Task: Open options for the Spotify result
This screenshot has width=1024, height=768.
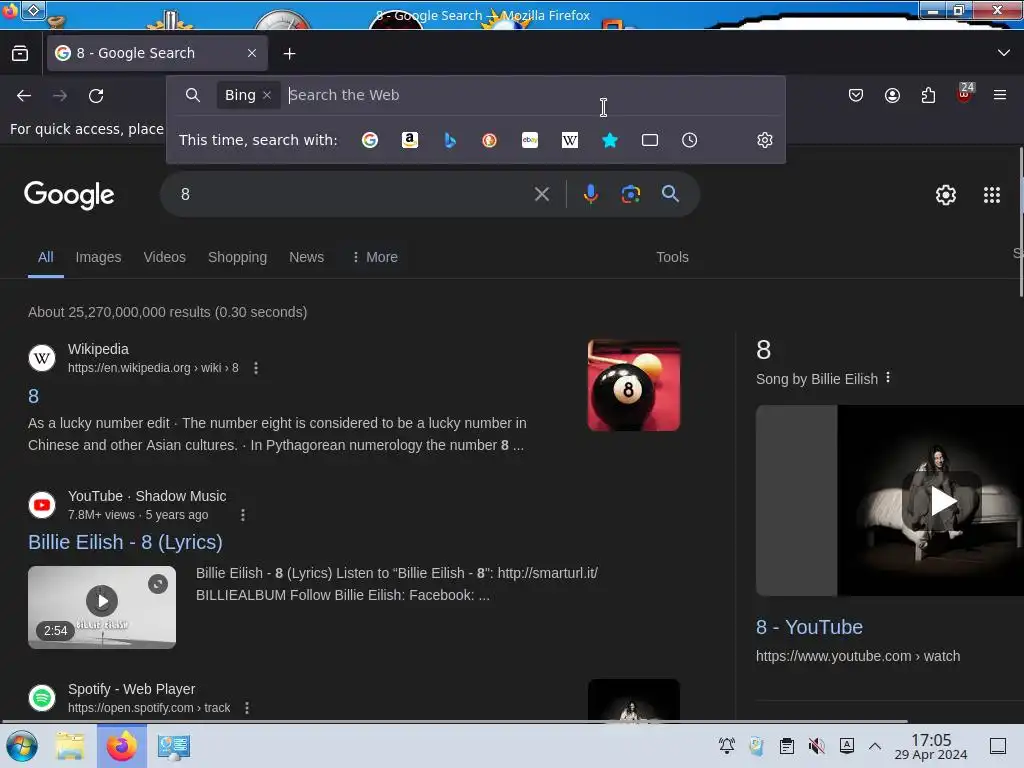Action: tap(247, 708)
